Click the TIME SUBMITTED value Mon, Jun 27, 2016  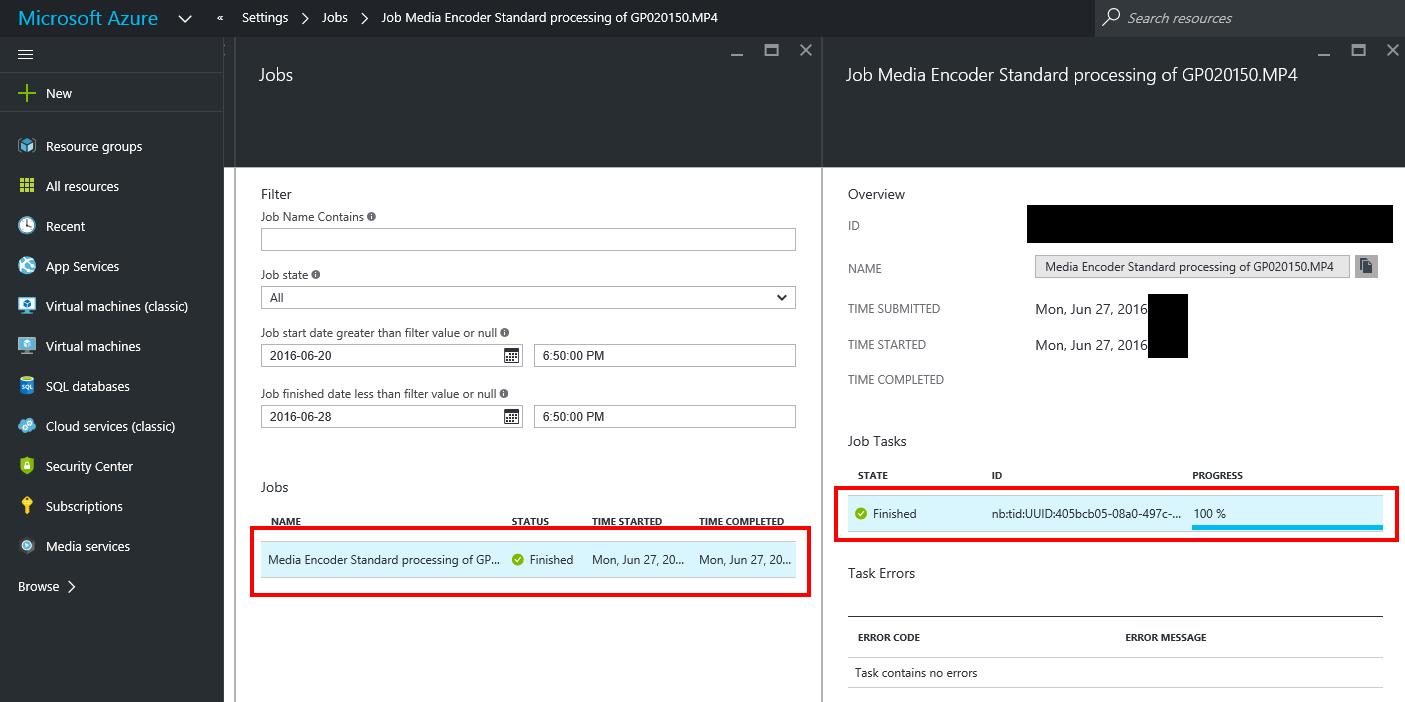tap(1091, 309)
